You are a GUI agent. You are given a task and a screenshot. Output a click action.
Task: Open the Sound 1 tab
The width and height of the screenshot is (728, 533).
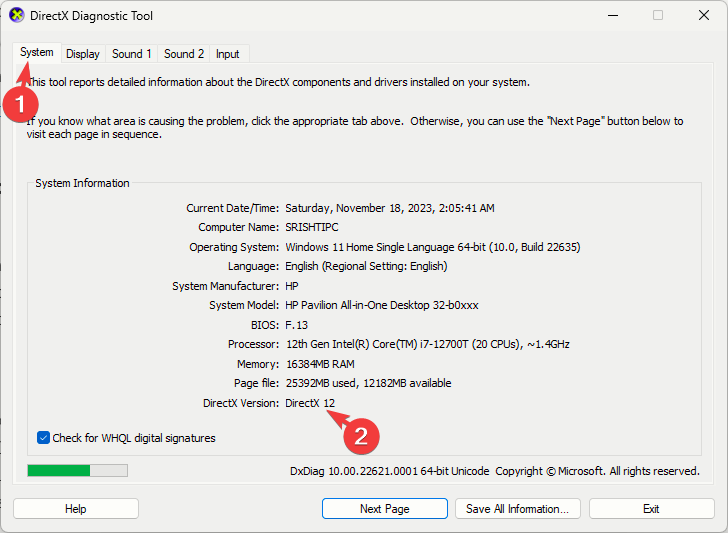point(132,54)
